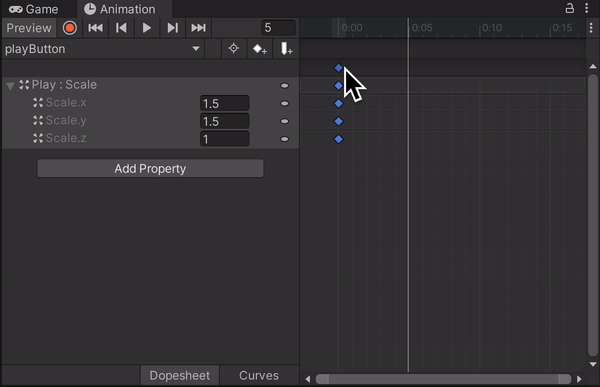Click the horizontal timeline scrollbar
600x387 pixels.
coord(443,379)
